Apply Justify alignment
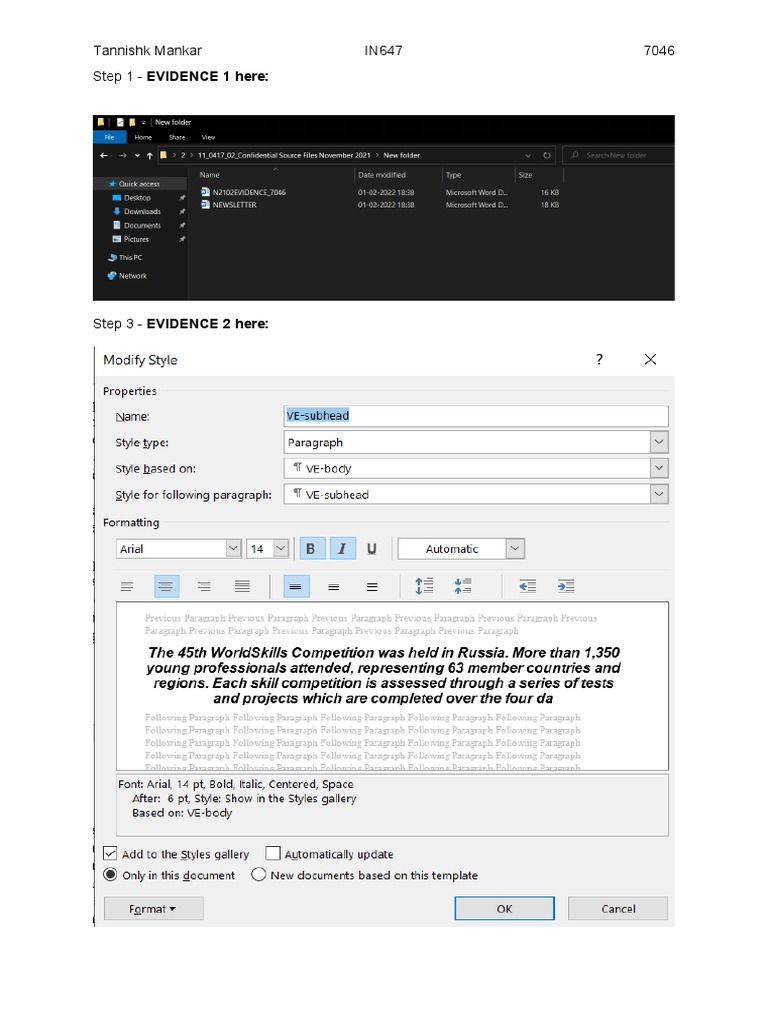768x1024 pixels. coord(242,586)
